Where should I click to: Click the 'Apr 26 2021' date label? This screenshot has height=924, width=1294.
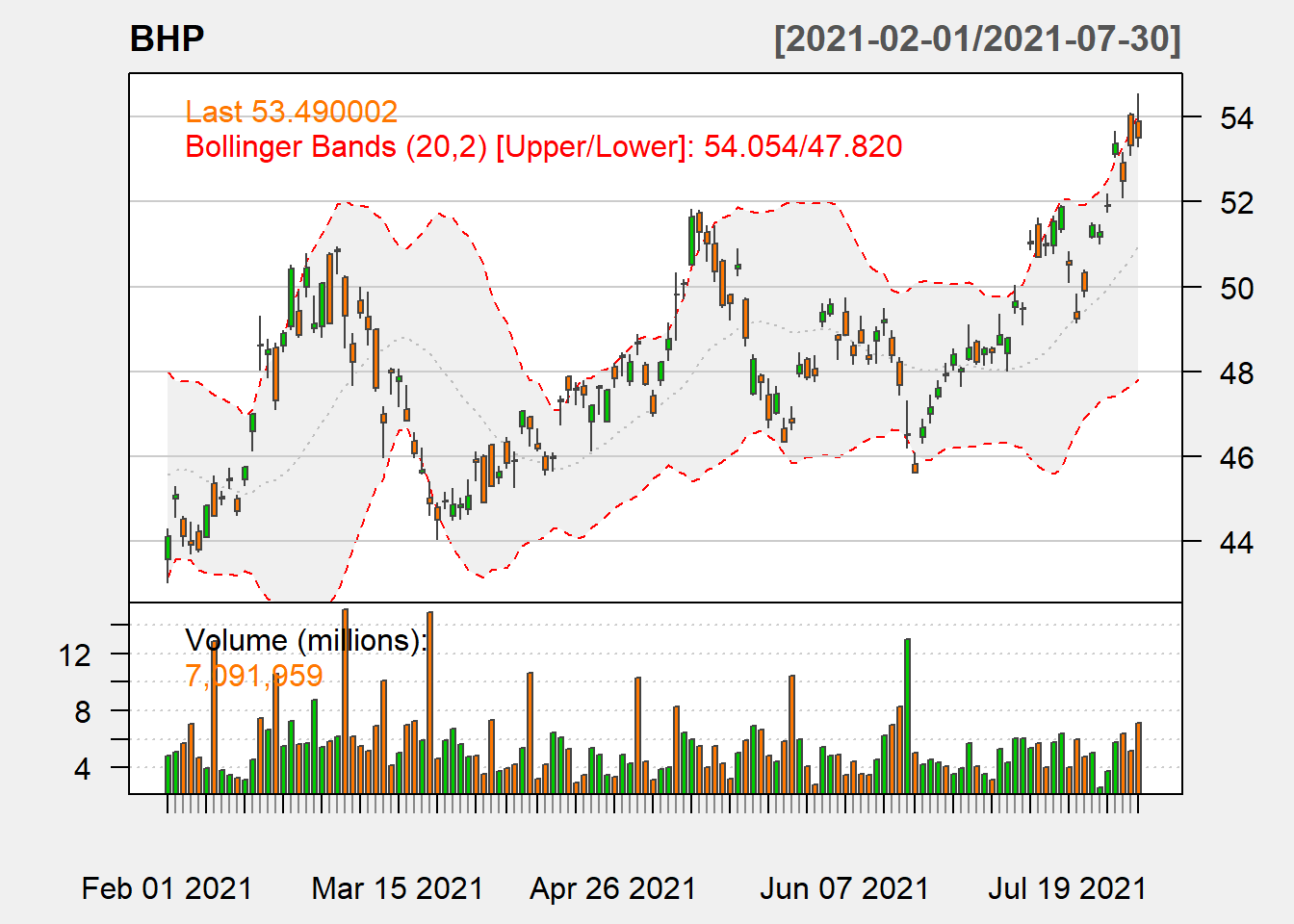tap(613, 887)
